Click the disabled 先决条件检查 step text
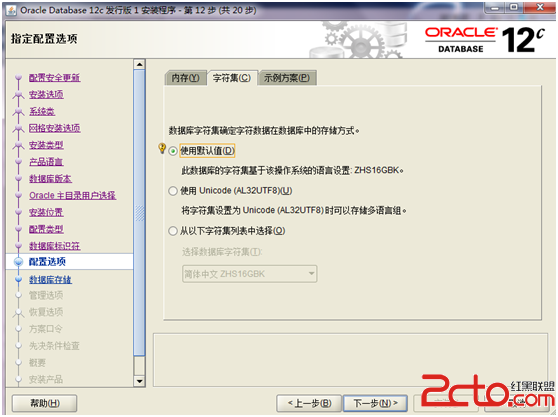The height and width of the screenshot is (417, 558). coord(54,345)
